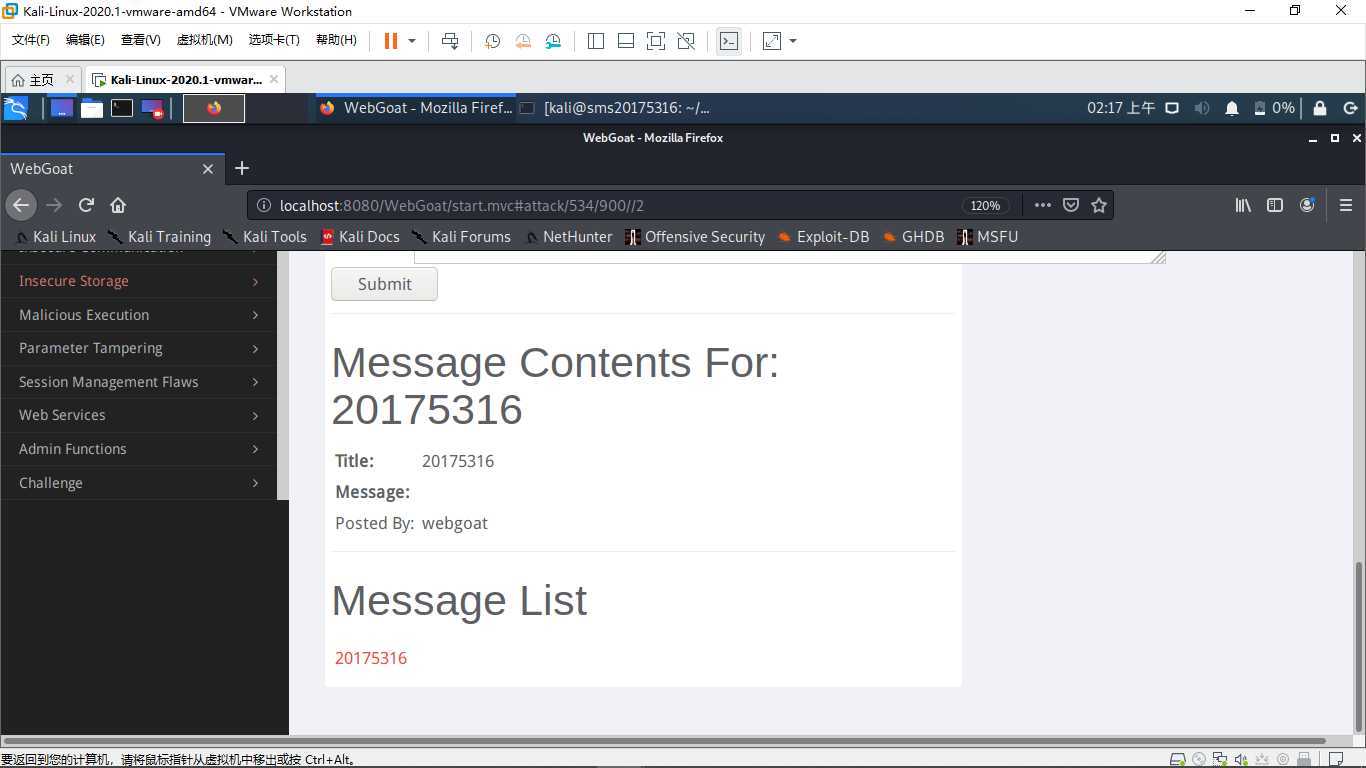Screen dimensions: 1366x768
Task: Open page actions three-dot menu
Action: click(1042, 205)
